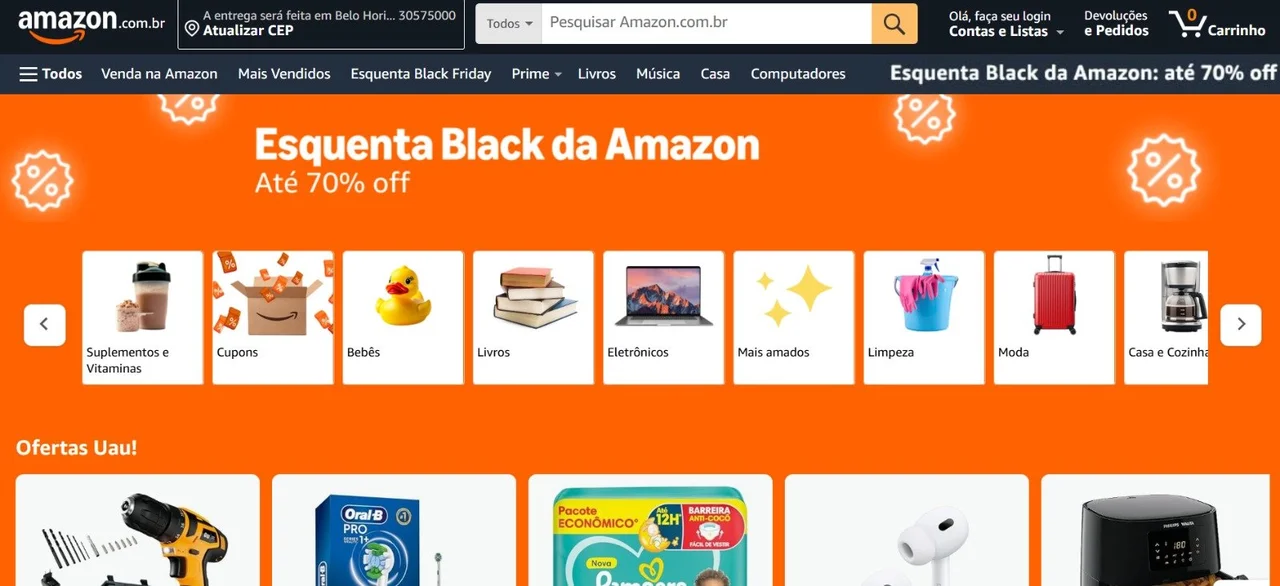1280x586 pixels.
Task: Open the AirPods offer in Ofertas Uau
Action: pyautogui.click(x=907, y=530)
